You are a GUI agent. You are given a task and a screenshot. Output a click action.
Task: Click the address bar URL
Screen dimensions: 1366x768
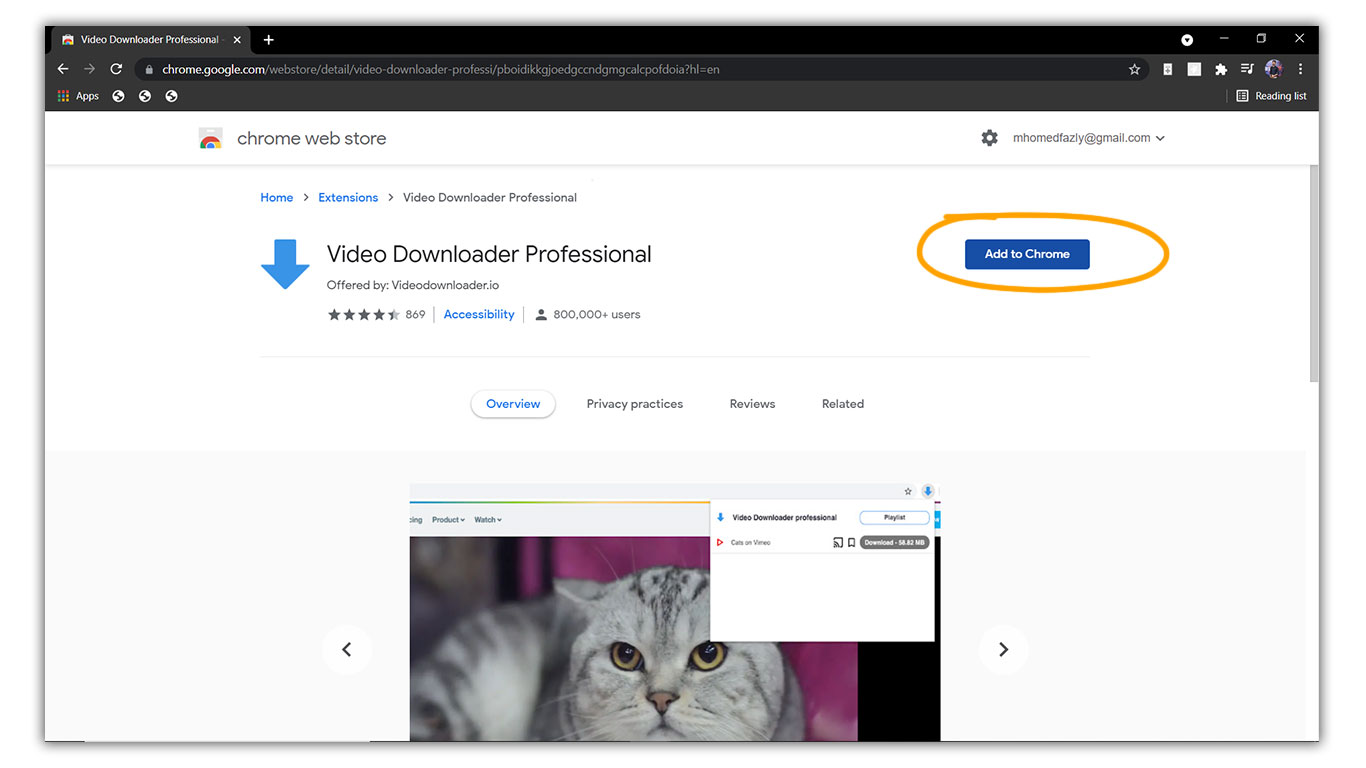[440, 70]
